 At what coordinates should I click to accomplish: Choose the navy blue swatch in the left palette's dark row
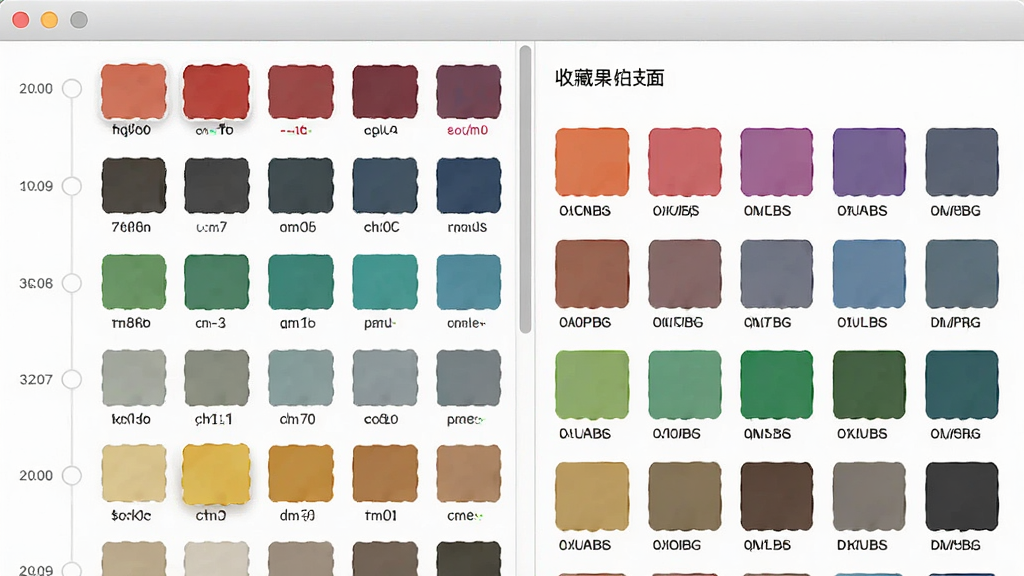[468, 186]
